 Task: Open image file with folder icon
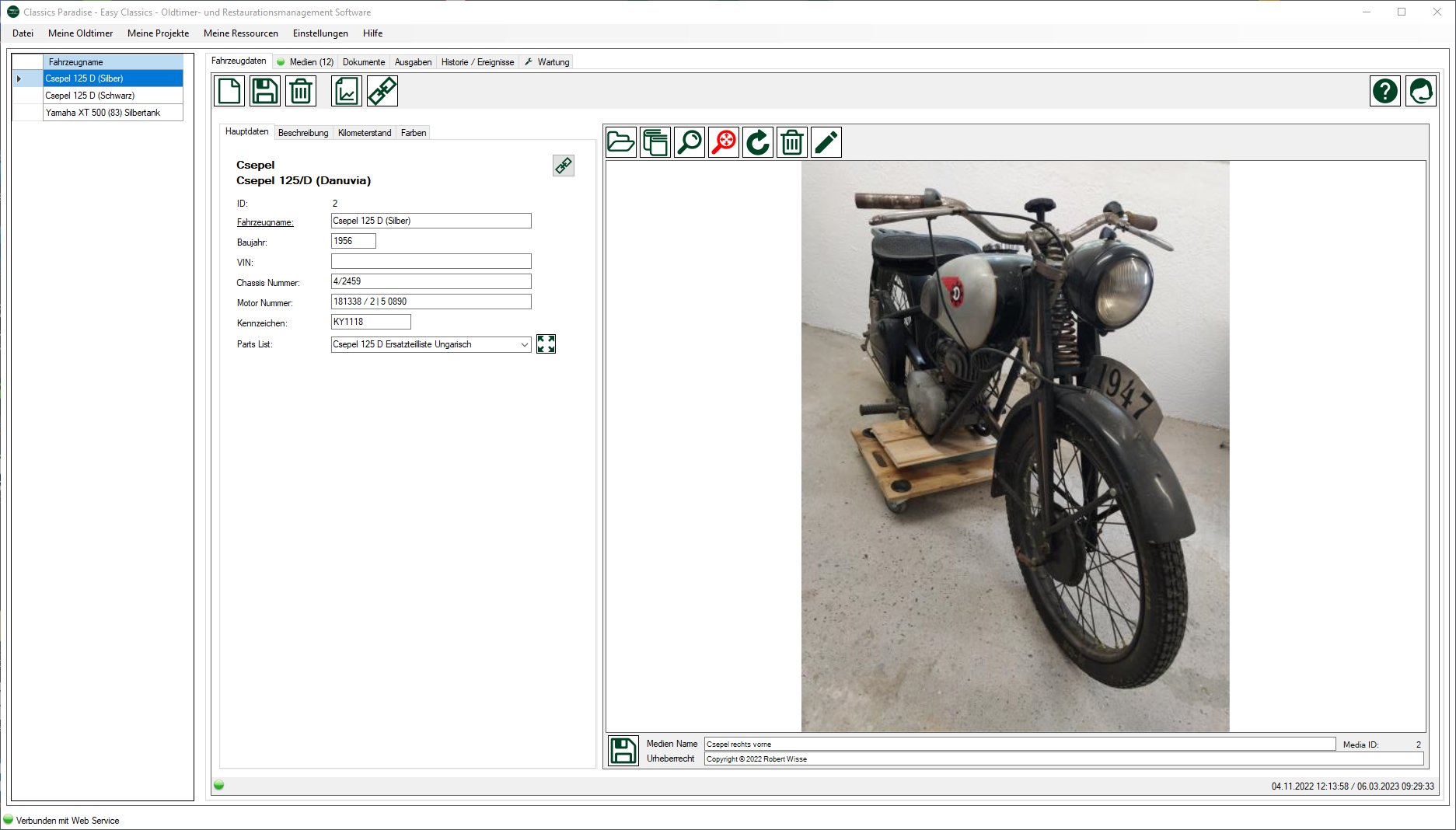click(x=621, y=143)
